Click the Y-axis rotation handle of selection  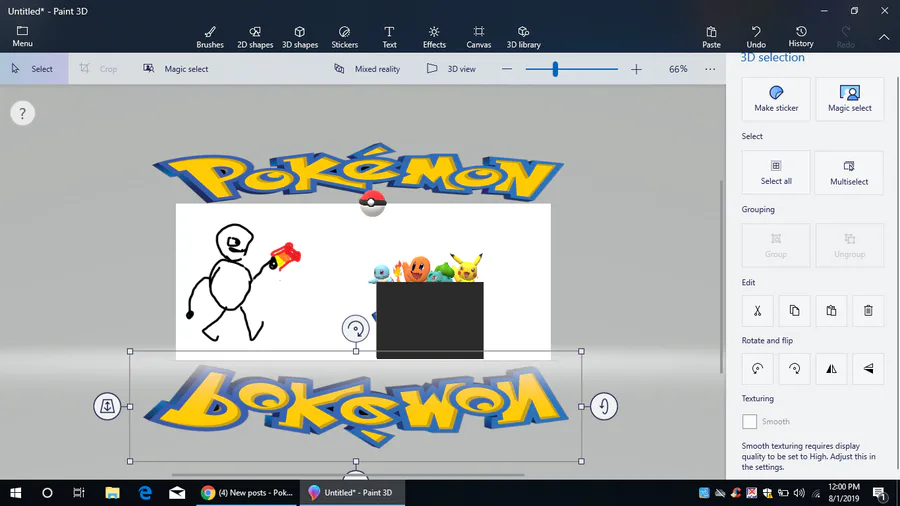[x=604, y=406]
